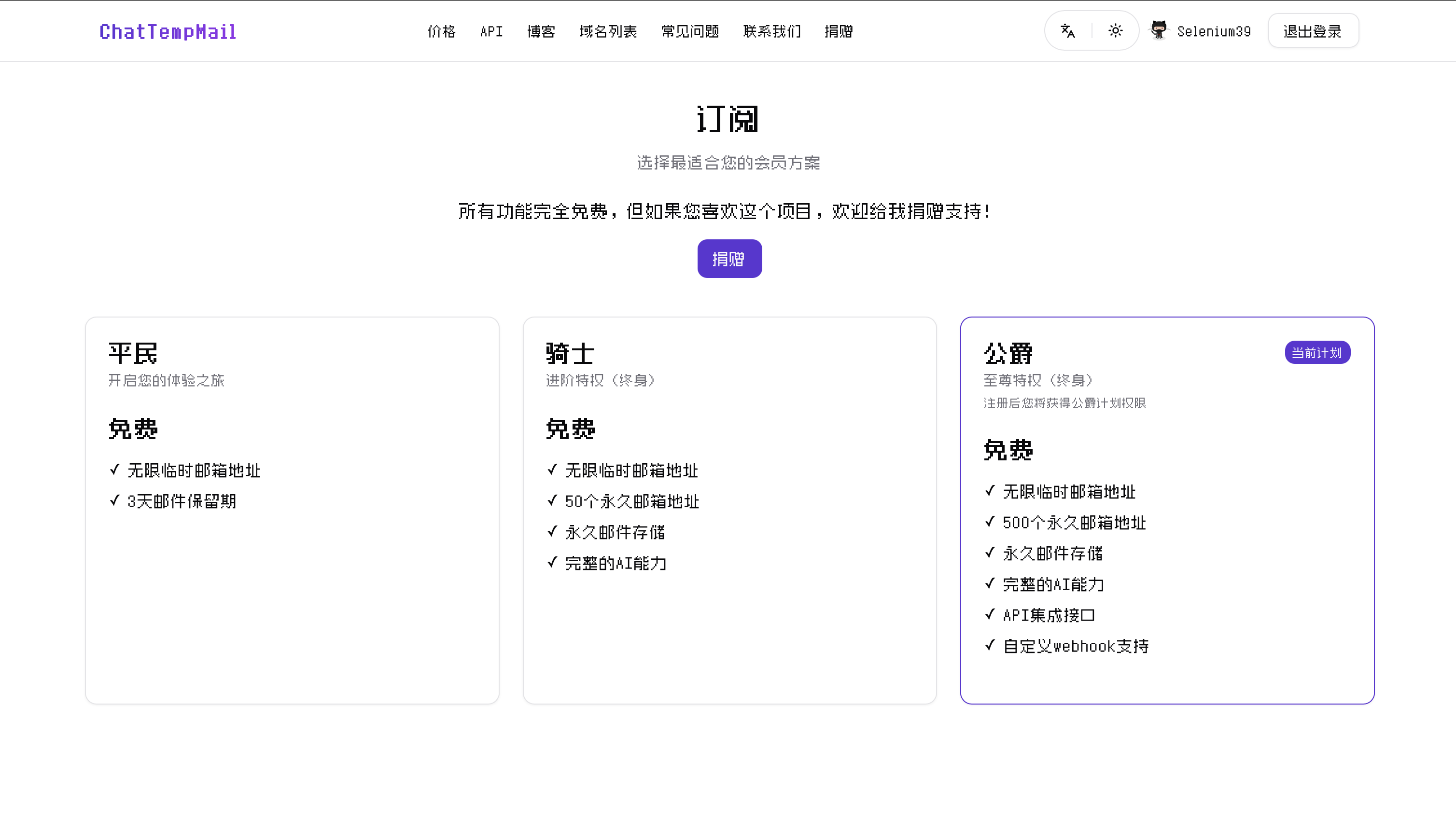Navigate to 域名列表 domain list
Image resolution: width=1456 pixels, height=830 pixels.
coord(608,31)
